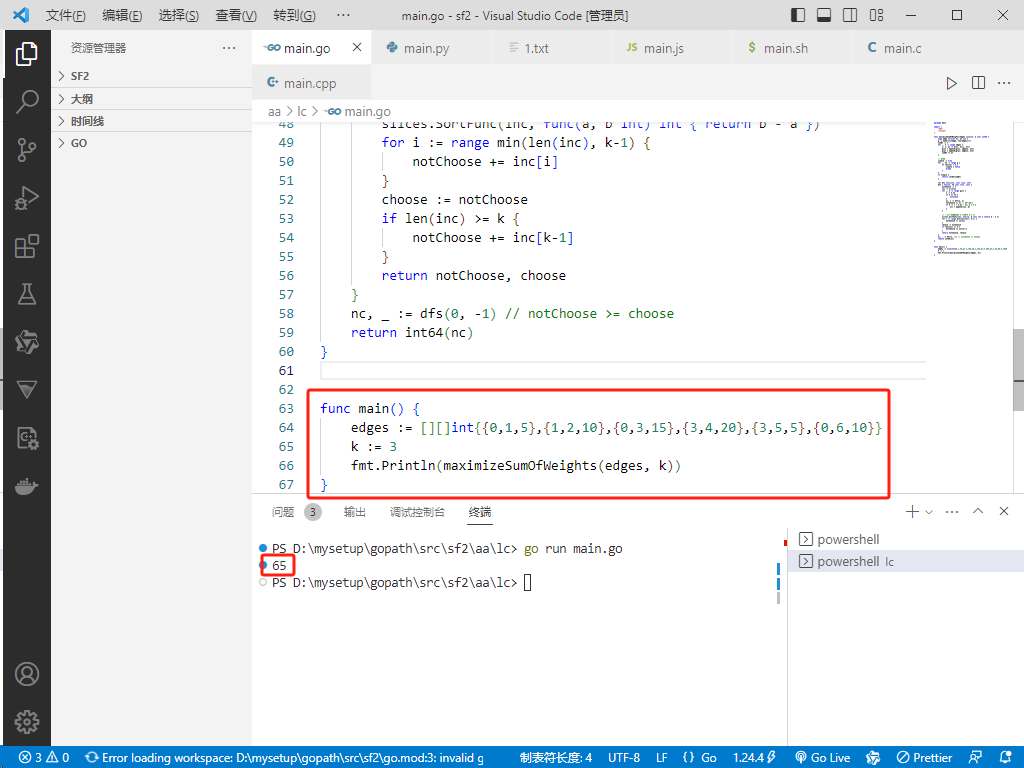Image resolution: width=1024 pixels, height=768 pixels.
Task: Open the 问题 problems panel tab
Action: (x=283, y=512)
